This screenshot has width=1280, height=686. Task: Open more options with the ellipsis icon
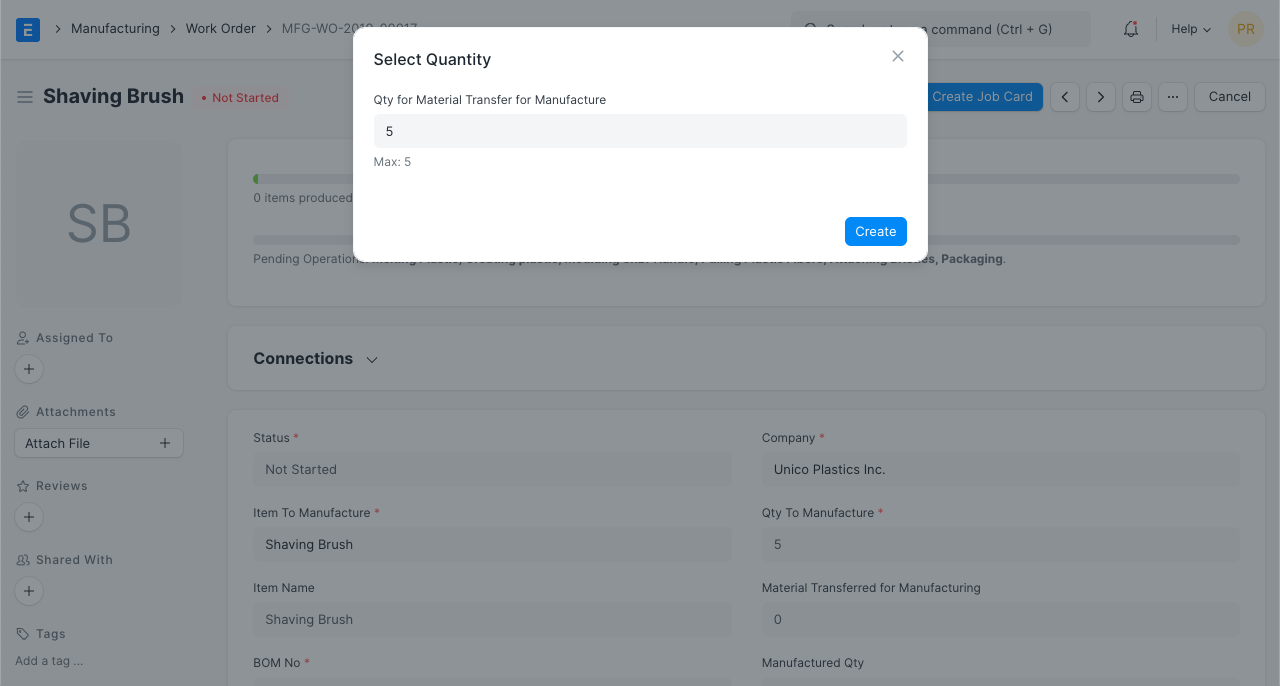point(1172,96)
